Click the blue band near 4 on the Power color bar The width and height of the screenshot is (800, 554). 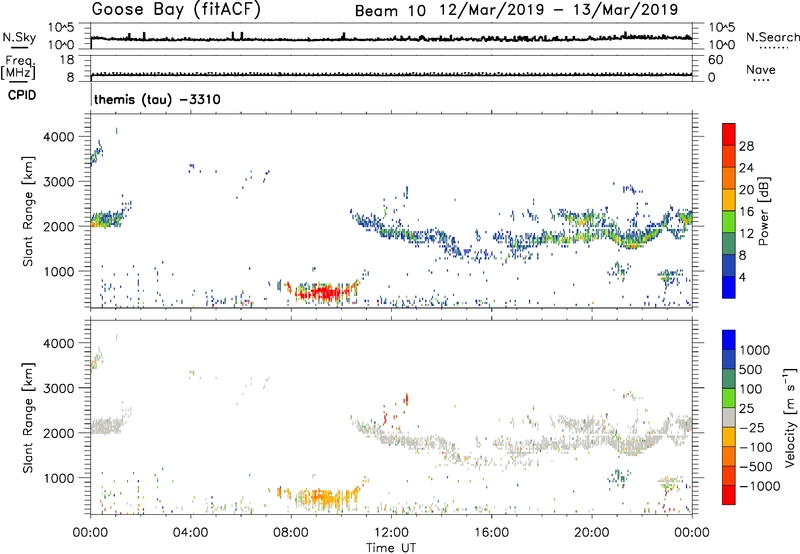[x=729, y=287]
